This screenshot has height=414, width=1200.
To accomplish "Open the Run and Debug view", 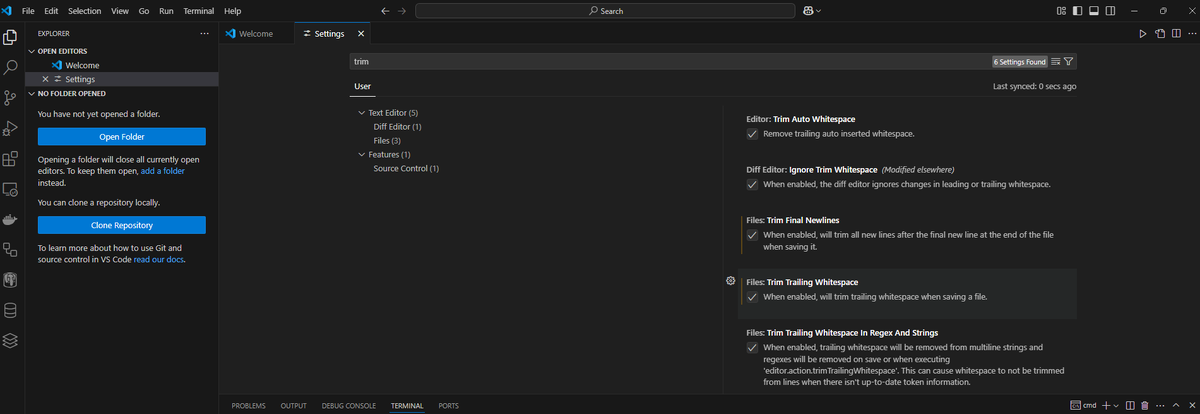I will pos(11,128).
